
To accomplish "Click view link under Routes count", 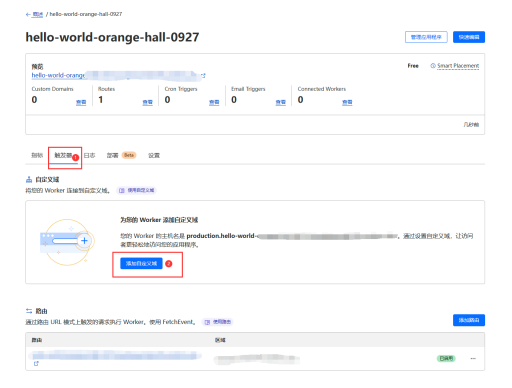I will (147, 102).
